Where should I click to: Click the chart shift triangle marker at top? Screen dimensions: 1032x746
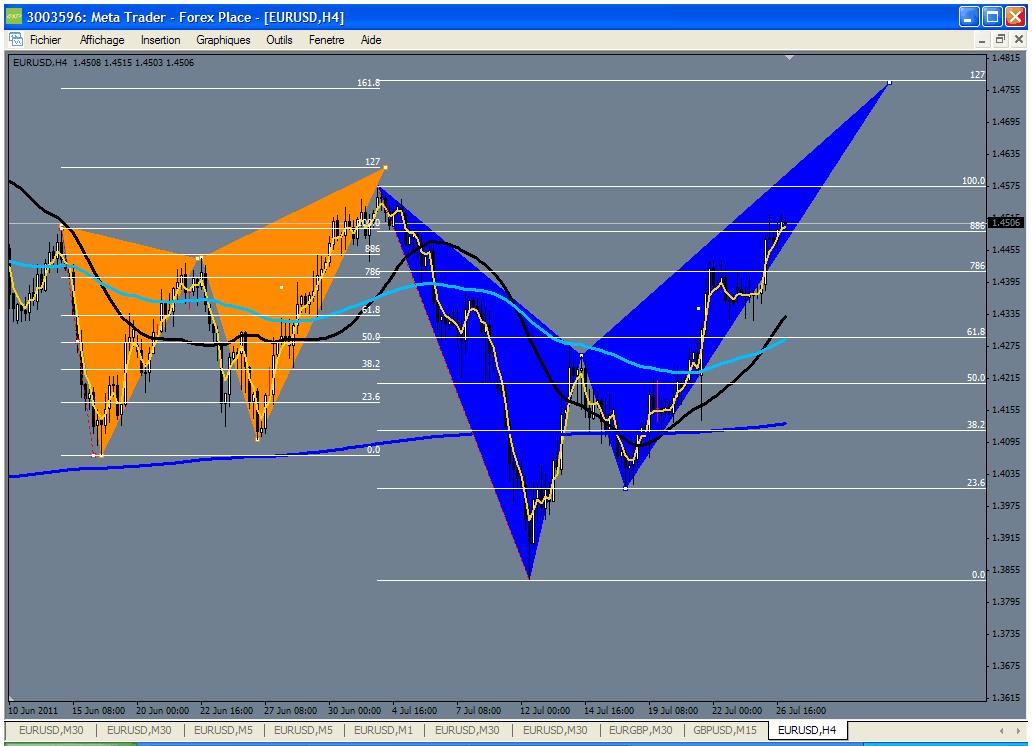coord(789,58)
